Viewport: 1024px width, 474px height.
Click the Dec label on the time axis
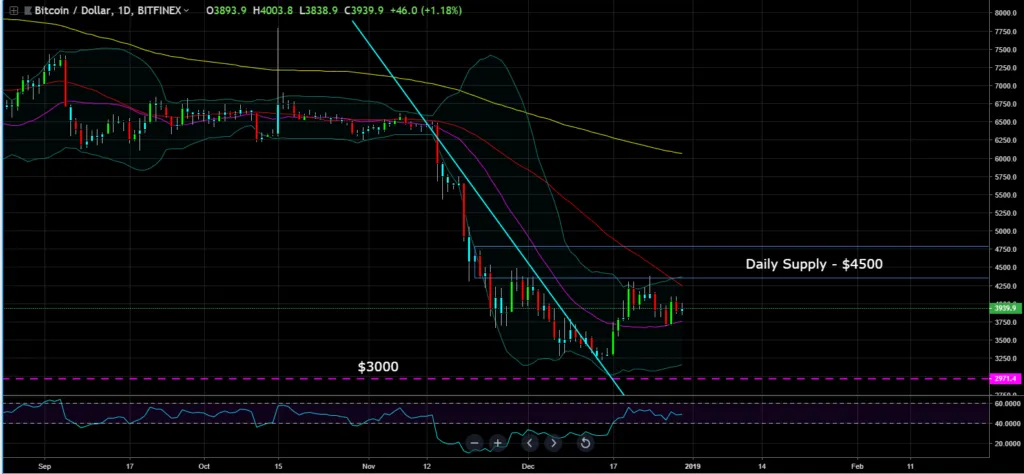pyautogui.click(x=528, y=467)
